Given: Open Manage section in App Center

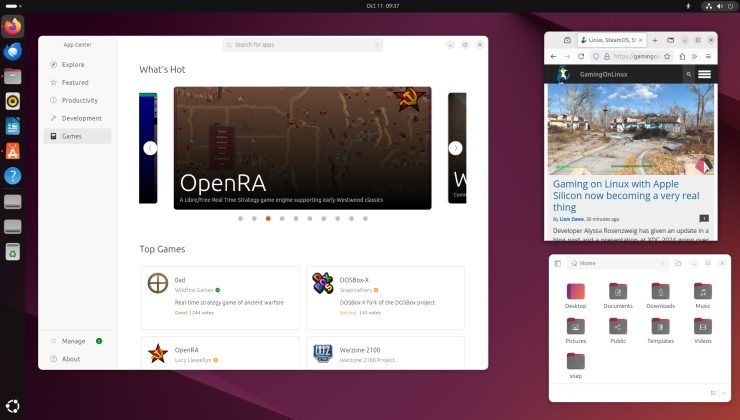Looking at the screenshot, I should click(77, 341).
